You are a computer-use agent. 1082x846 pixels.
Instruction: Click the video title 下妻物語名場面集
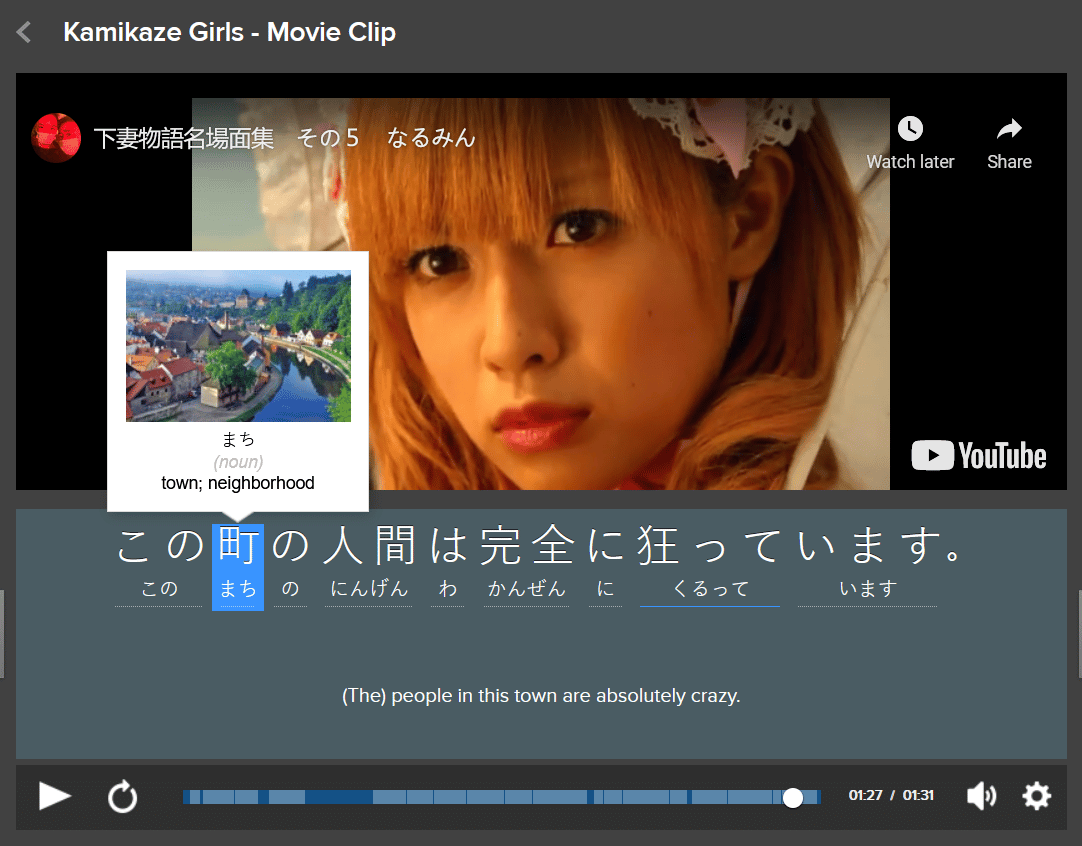284,138
